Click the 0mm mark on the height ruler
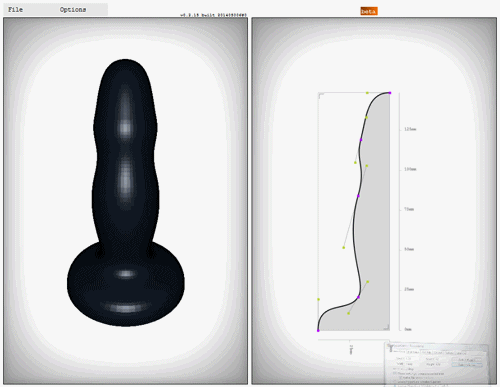 click(x=408, y=329)
